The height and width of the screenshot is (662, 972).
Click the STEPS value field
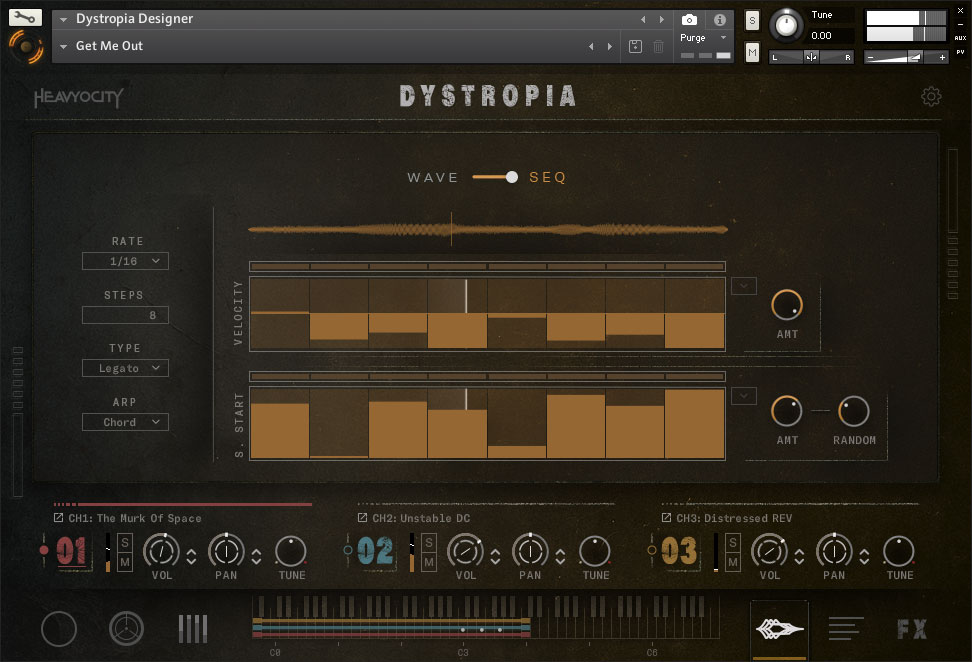tap(125, 315)
